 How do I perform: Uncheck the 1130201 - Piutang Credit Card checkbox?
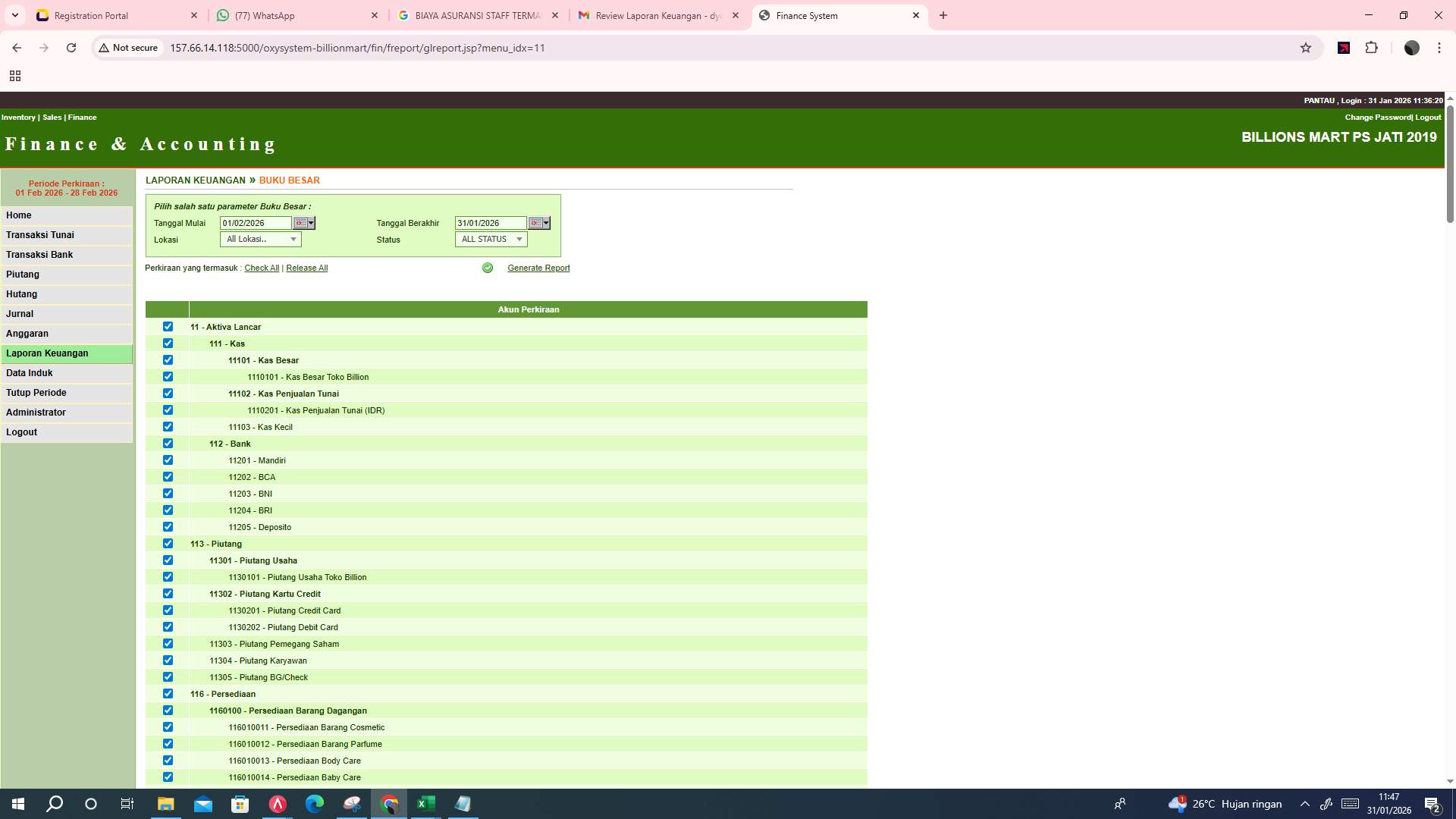point(168,610)
